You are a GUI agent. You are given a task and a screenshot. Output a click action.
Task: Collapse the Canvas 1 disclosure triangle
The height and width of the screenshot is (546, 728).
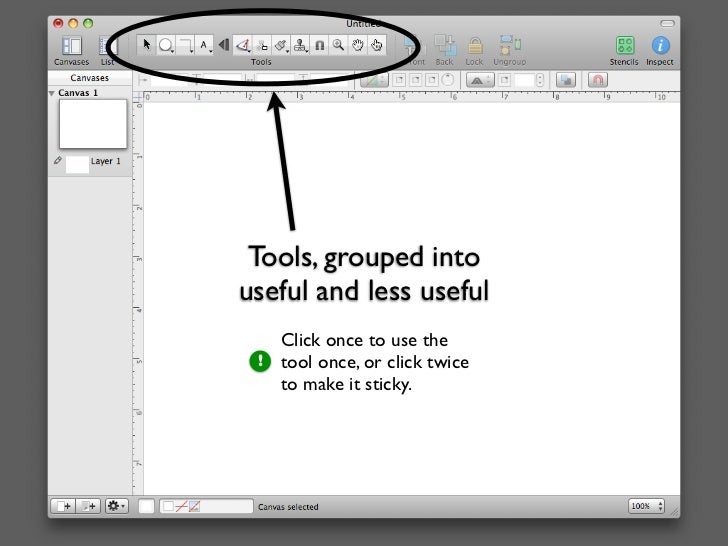52,93
